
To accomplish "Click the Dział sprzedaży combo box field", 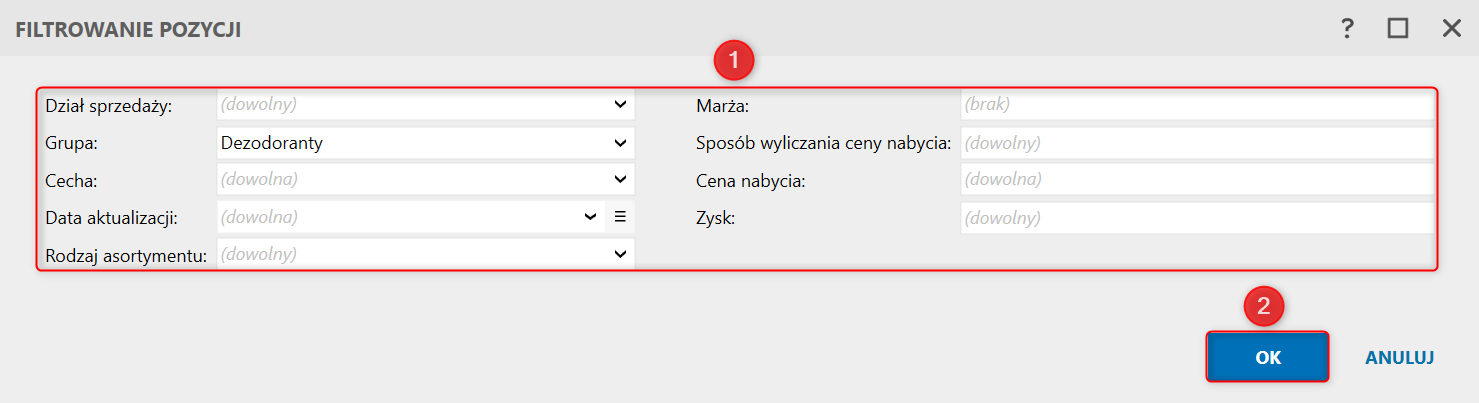I will click(410, 104).
